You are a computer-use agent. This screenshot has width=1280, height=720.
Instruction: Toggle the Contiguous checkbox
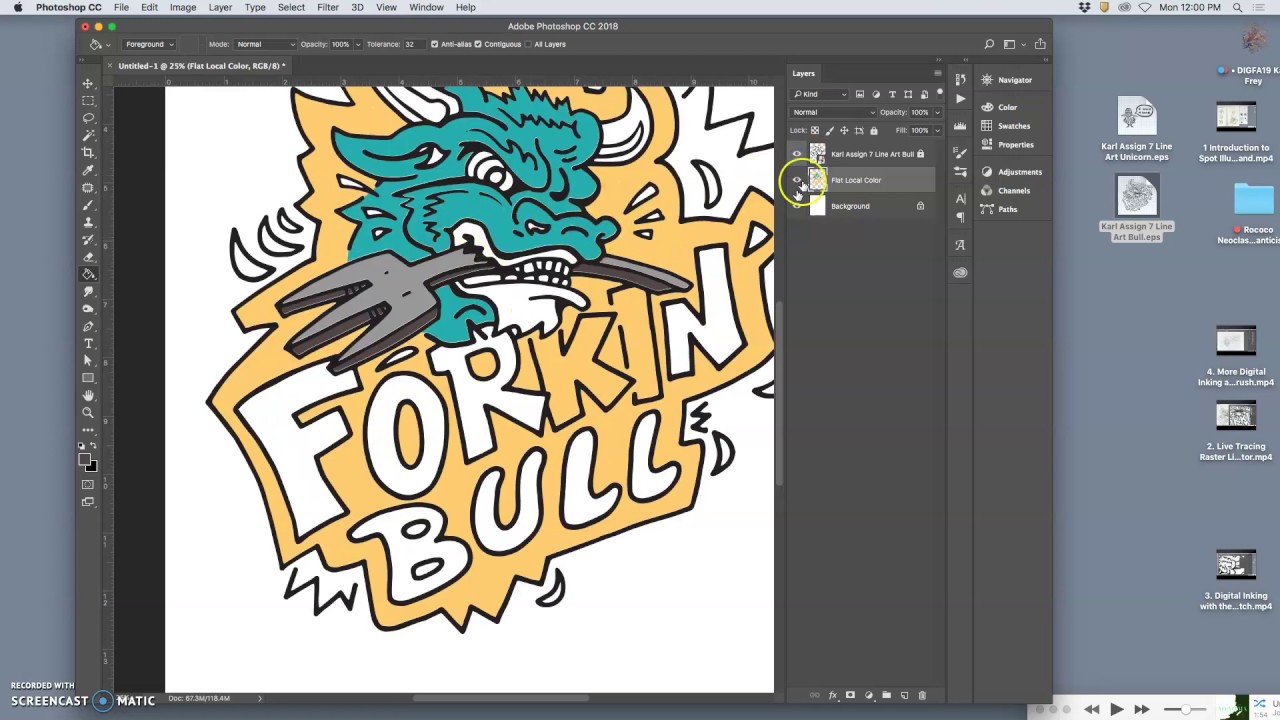point(478,44)
